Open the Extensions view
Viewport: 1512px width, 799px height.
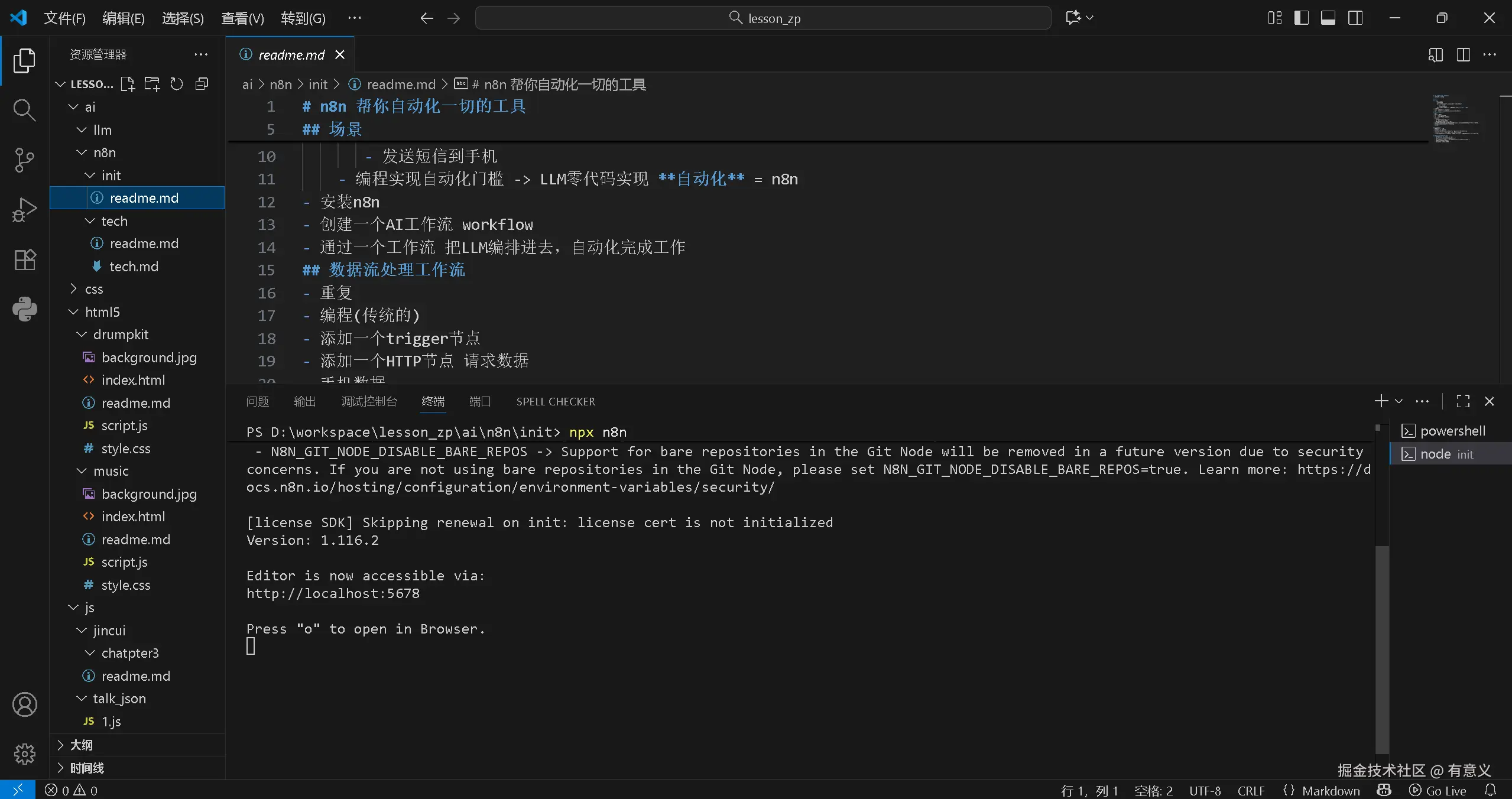click(x=24, y=259)
